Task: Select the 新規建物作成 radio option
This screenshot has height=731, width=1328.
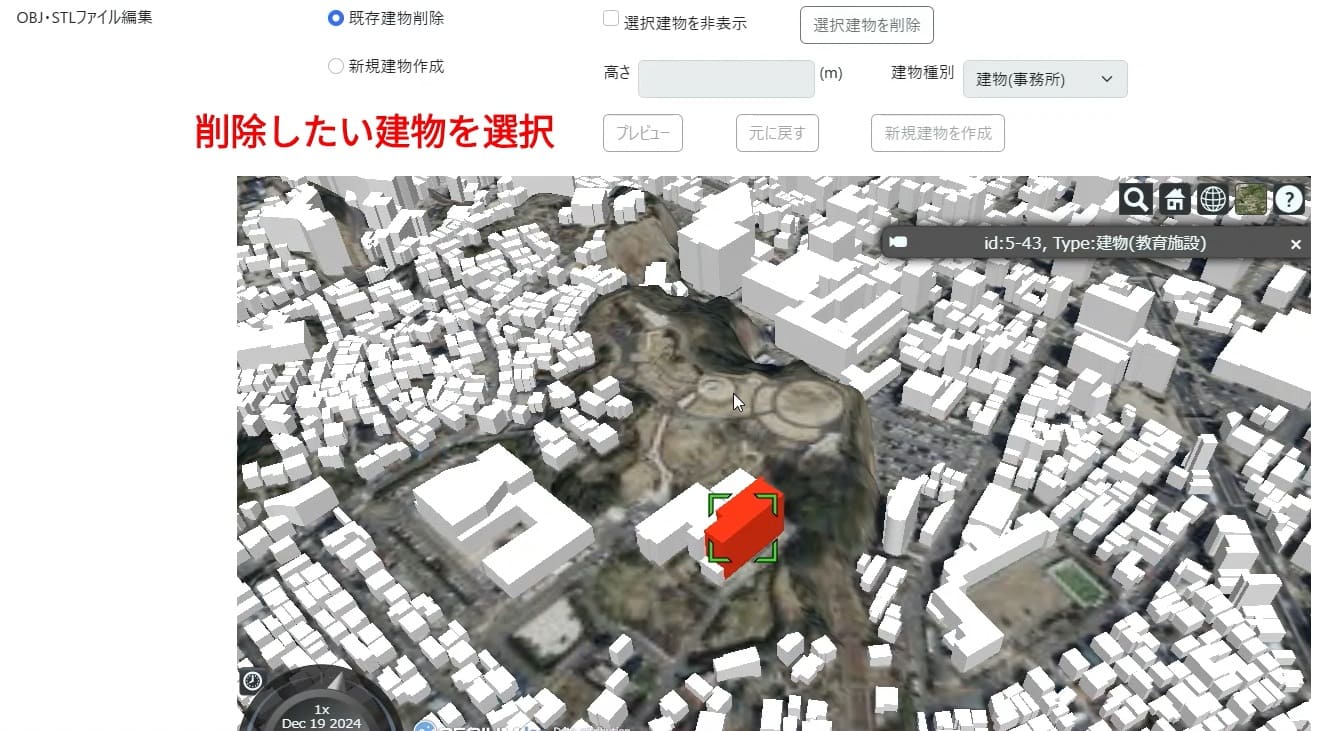Action: pos(336,67)
